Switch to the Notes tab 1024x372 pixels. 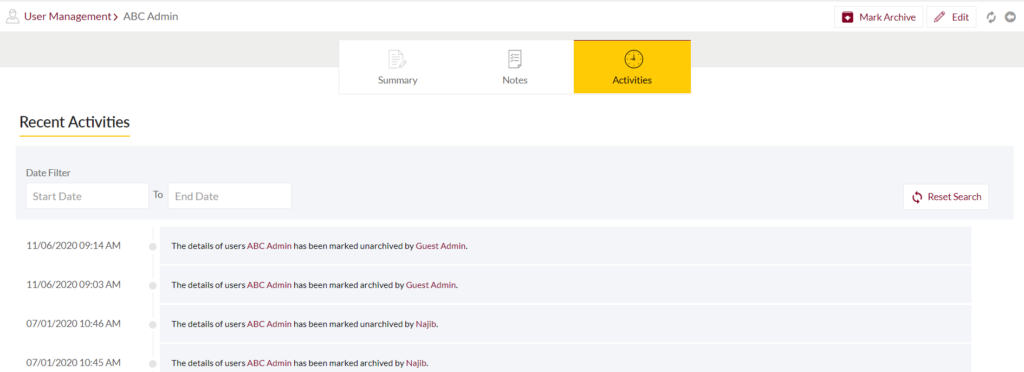click(515, 67)
